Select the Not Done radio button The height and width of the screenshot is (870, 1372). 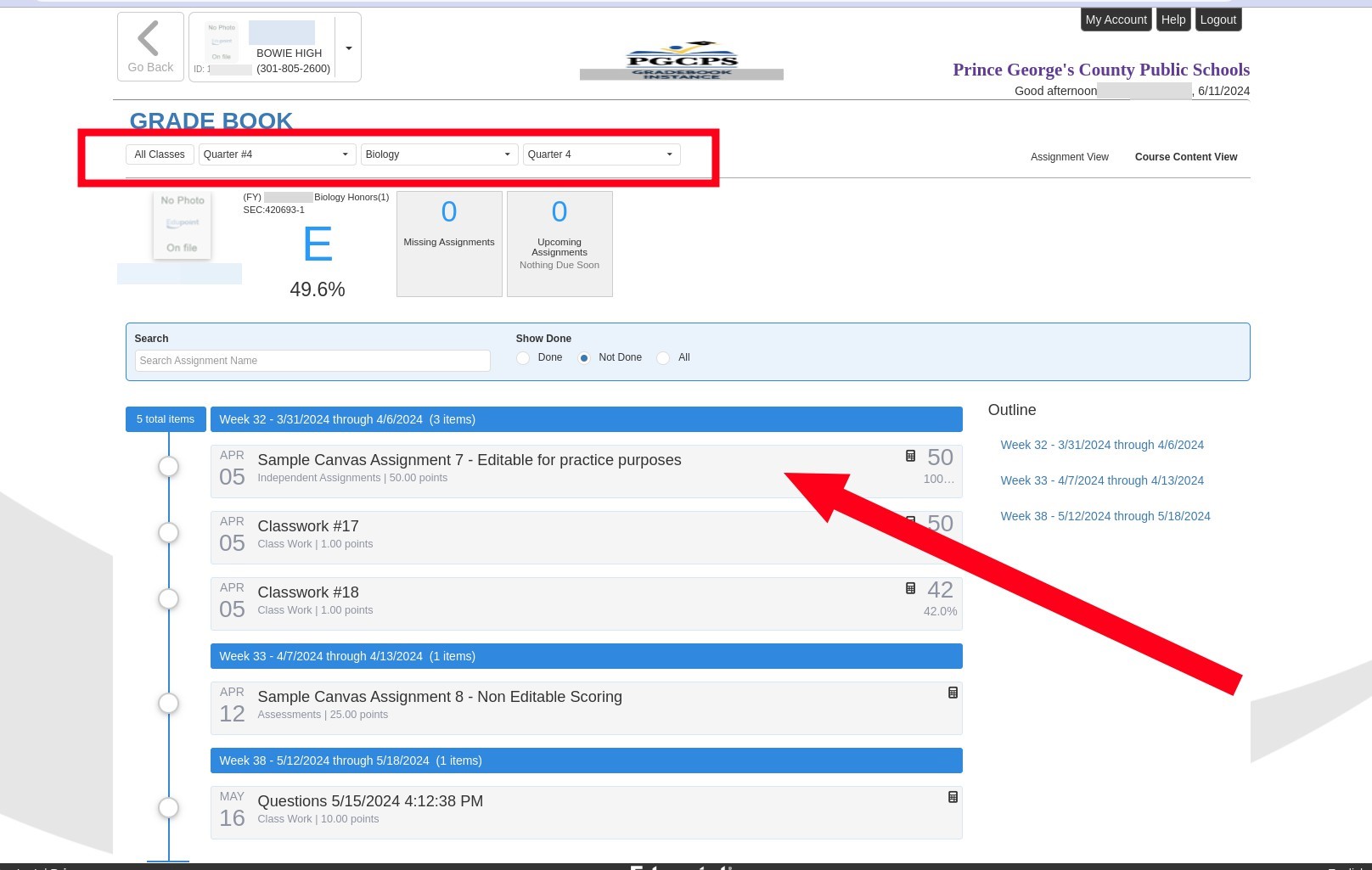click(x=584, y=358)
